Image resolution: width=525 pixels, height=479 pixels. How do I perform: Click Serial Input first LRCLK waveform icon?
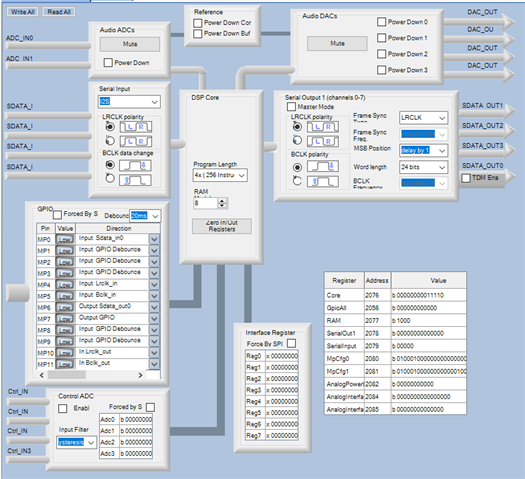click(136, 127)
